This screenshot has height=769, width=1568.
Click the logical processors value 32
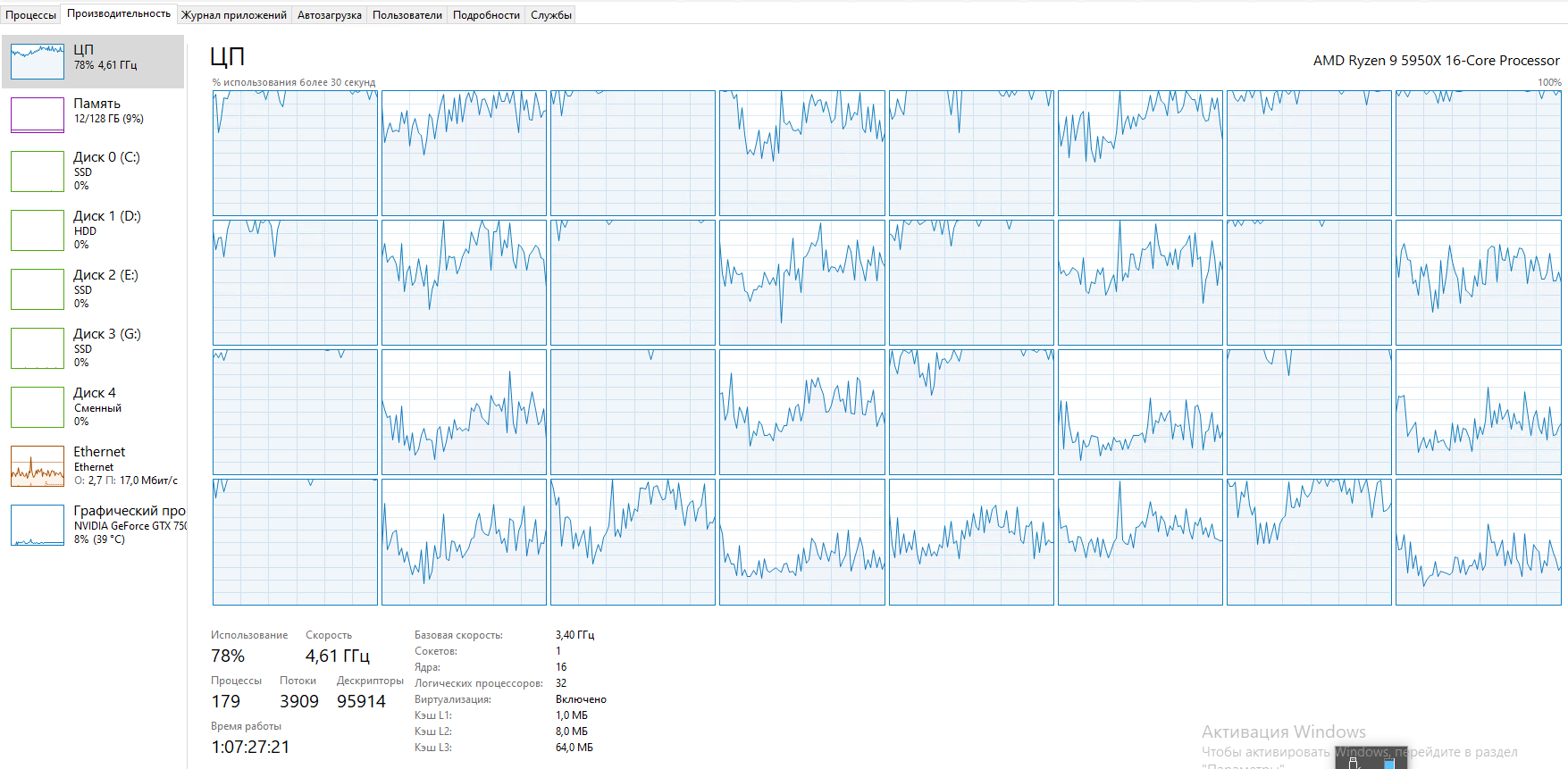coord(561,683)
